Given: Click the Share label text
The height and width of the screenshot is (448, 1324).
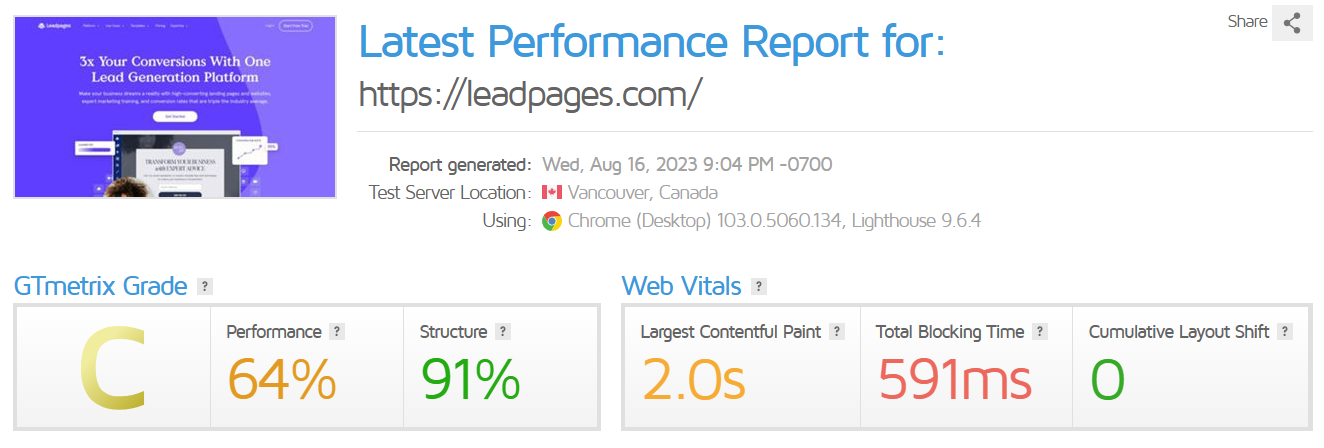Looking at the screenshot, I should (1247, 22).
